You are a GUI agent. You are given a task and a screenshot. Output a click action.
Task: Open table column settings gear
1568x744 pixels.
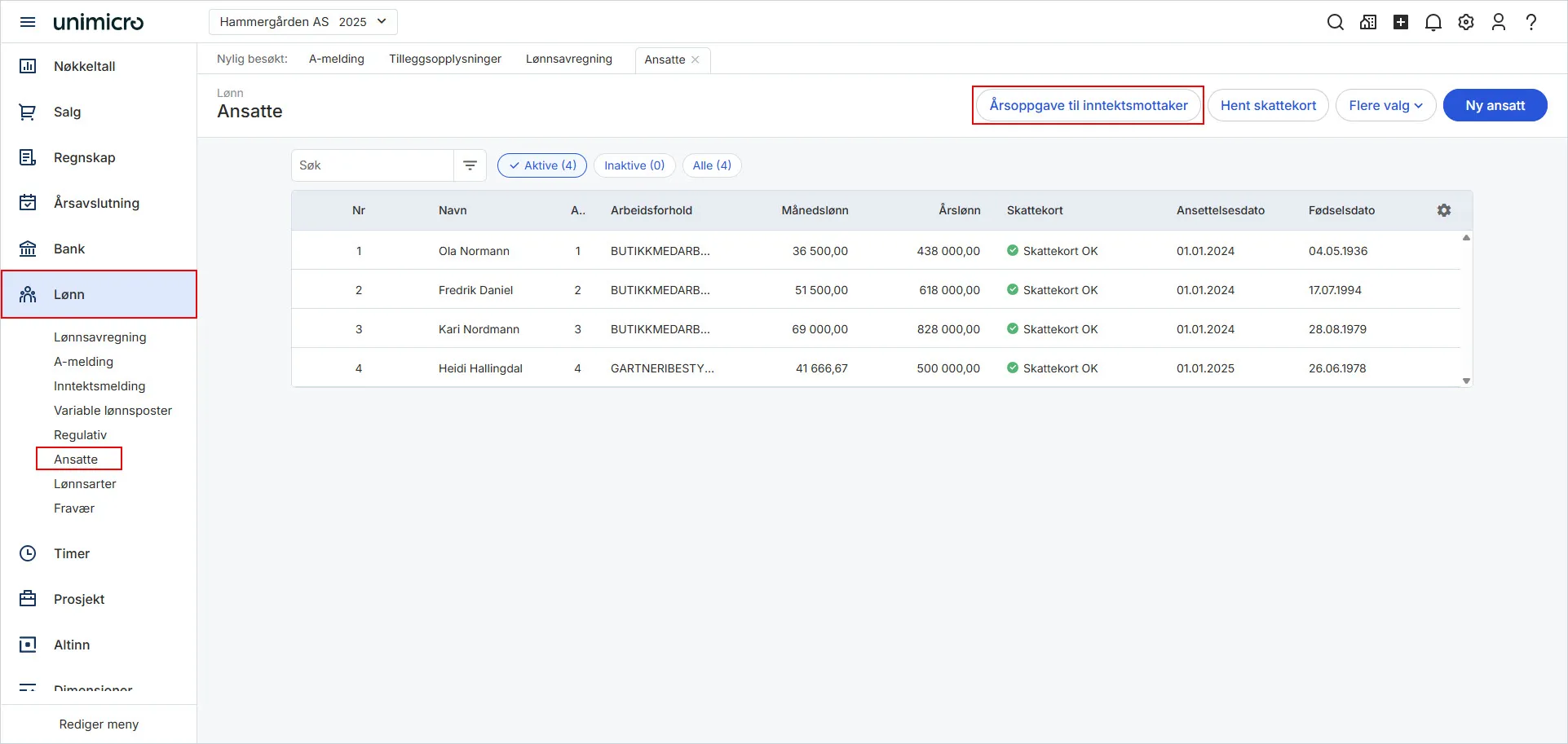(1443, 210)
